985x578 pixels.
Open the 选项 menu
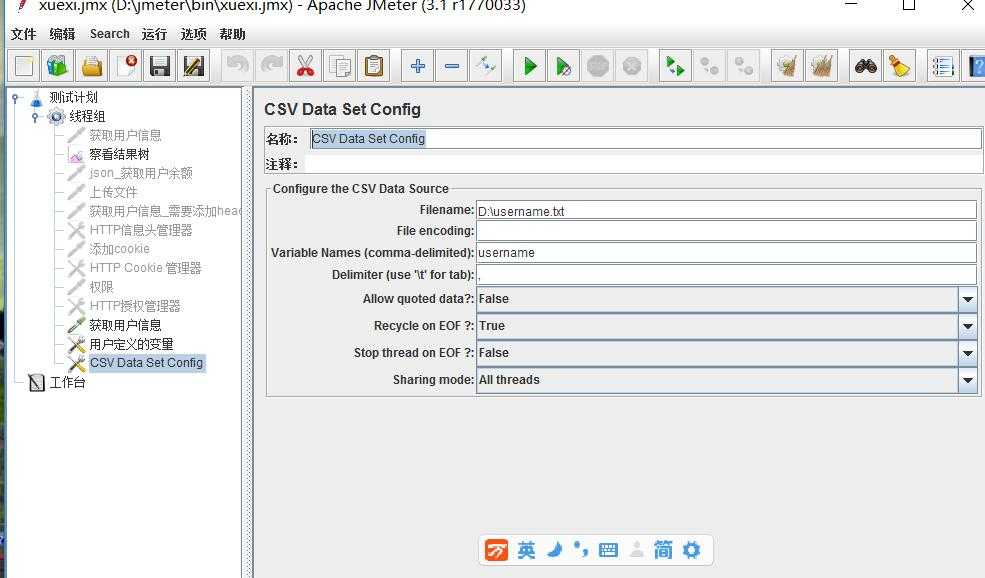[x=193, y=34]
